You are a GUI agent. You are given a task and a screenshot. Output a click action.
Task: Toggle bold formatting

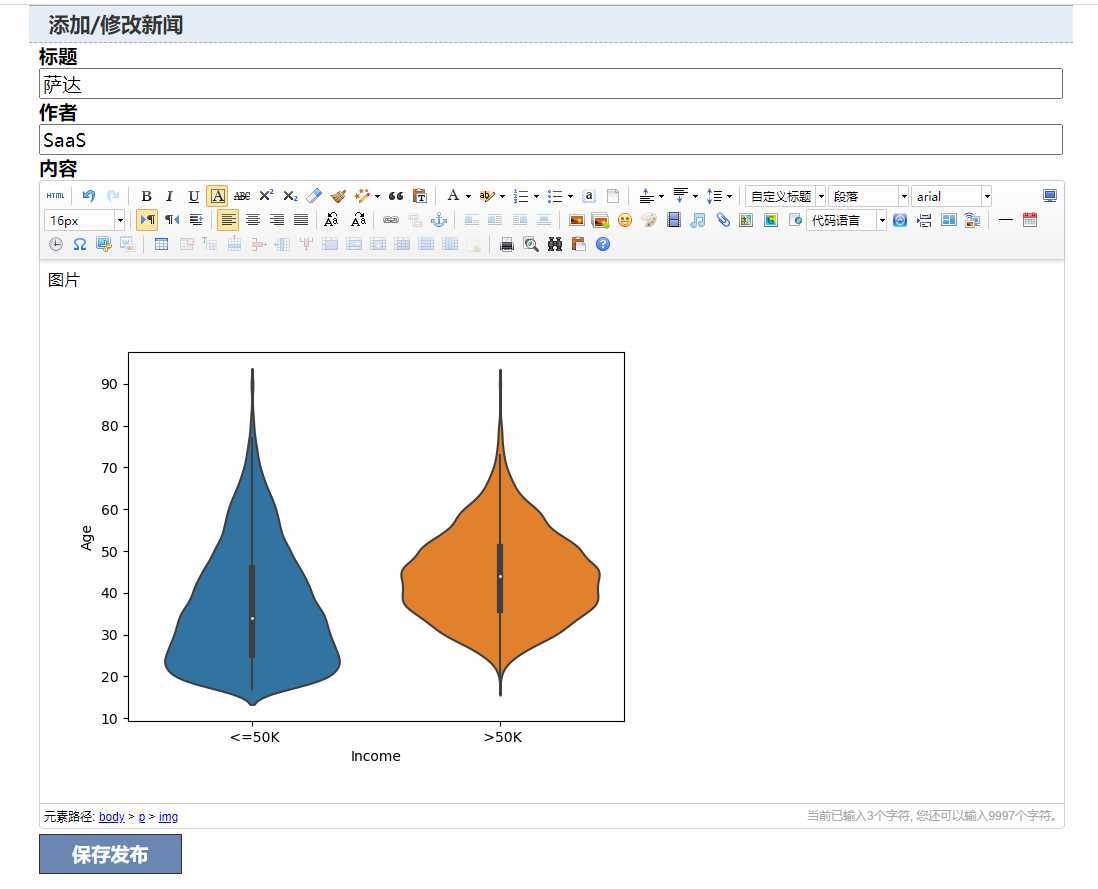pos(146,196)
